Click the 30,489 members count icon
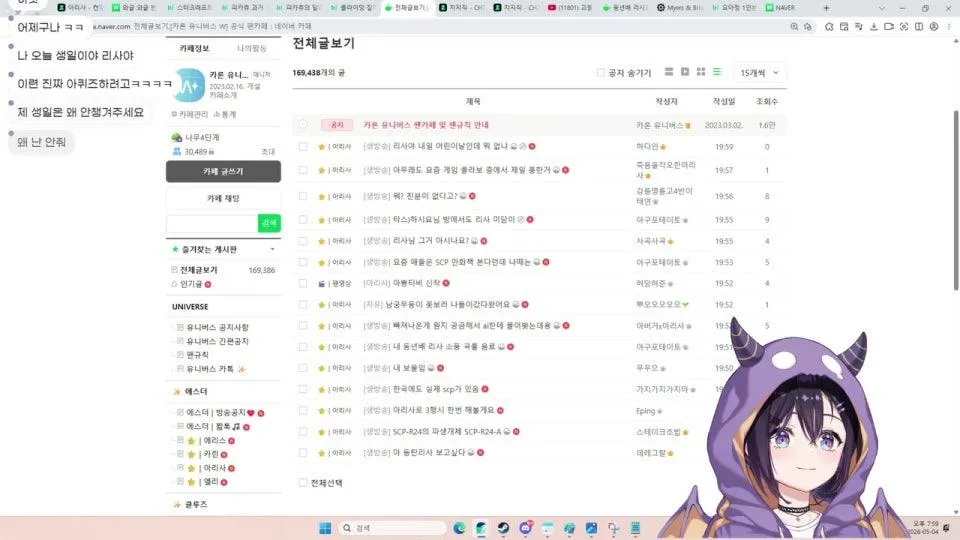Screen dimensions: 960x540 [177, 151]
